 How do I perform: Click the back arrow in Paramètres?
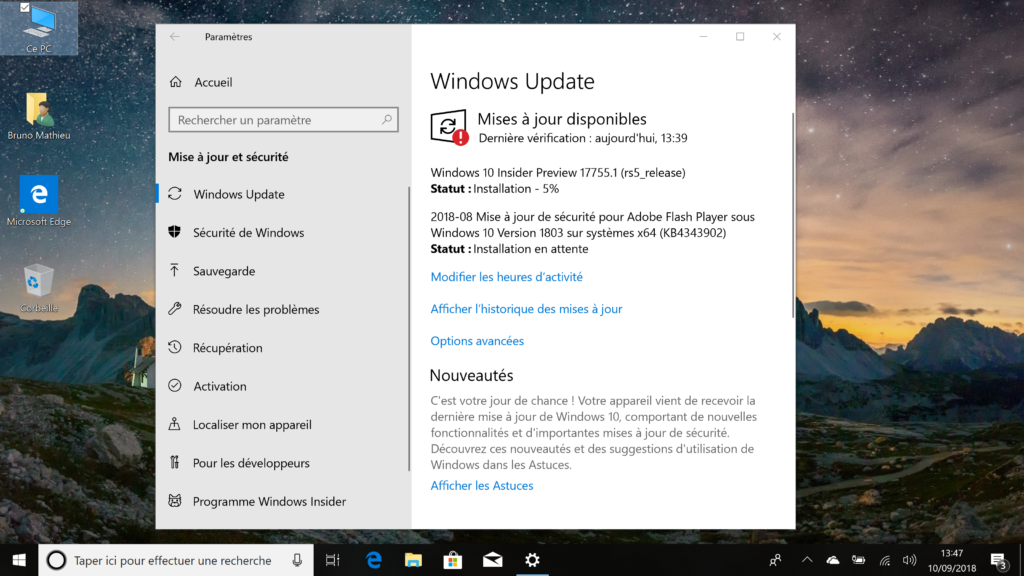pyautogui.click(x=174, y=37)
